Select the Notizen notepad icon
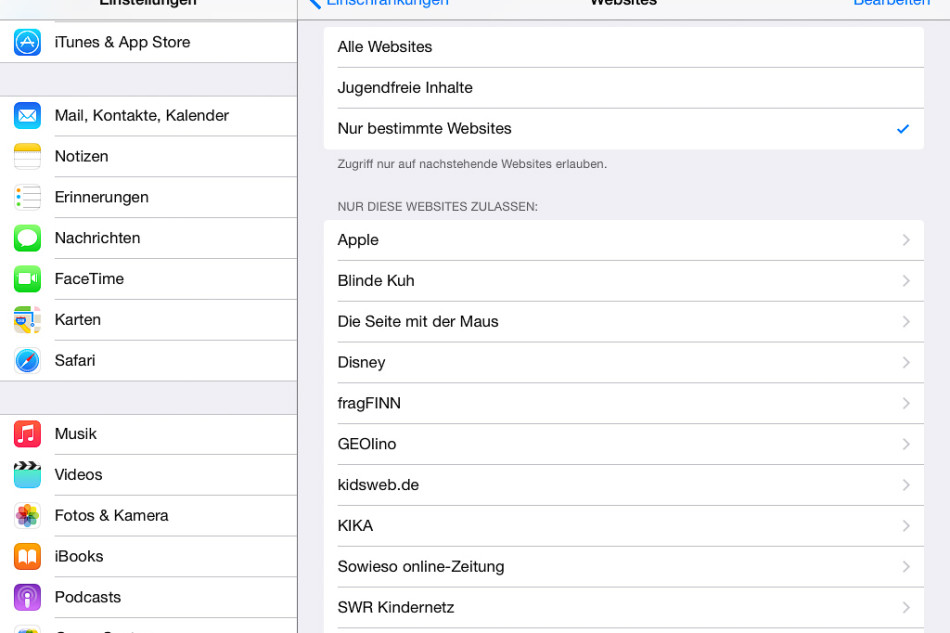 27,156
